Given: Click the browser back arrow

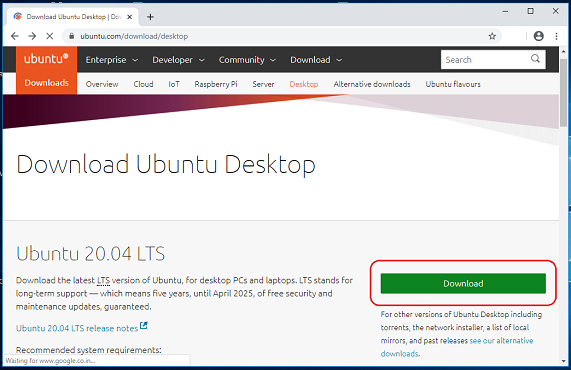Looking at the screenshot, I should 15,36.
